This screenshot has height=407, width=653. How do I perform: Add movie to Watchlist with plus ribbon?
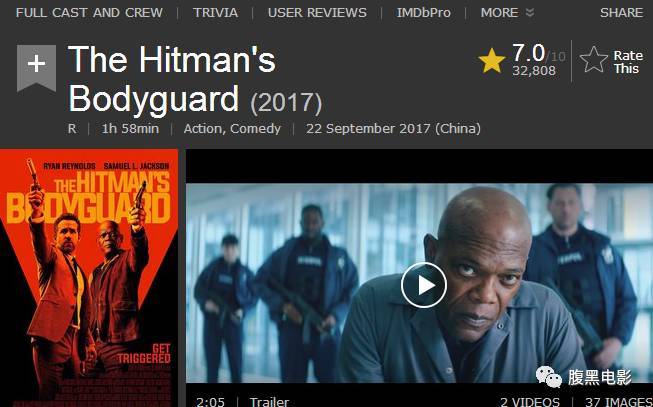click(36, 68)
